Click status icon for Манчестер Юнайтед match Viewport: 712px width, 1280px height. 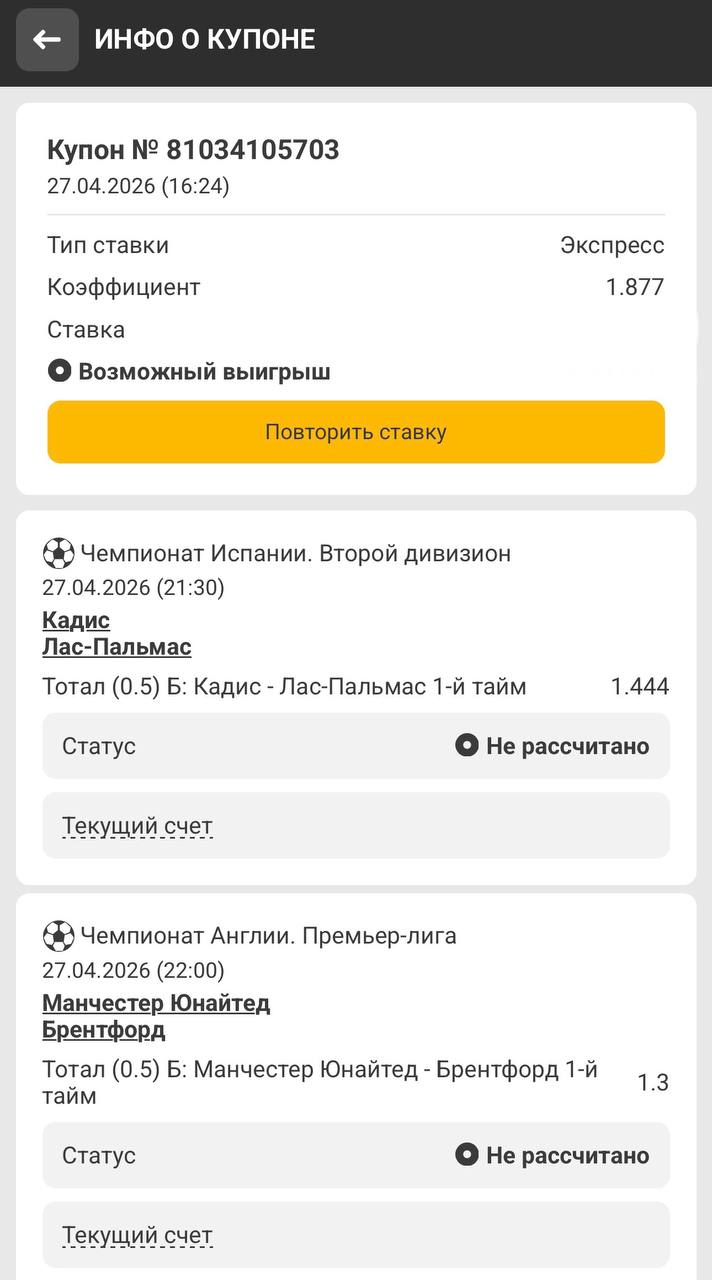(466, 1155)
